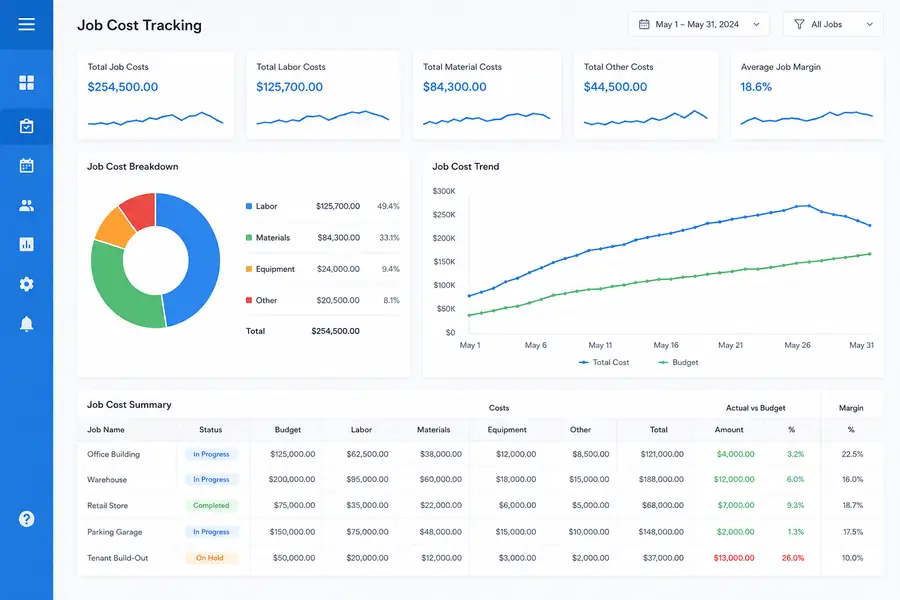Screen dimensions: 900x600
Task: Sort by the Labor column header
Action: coord(362,429)
